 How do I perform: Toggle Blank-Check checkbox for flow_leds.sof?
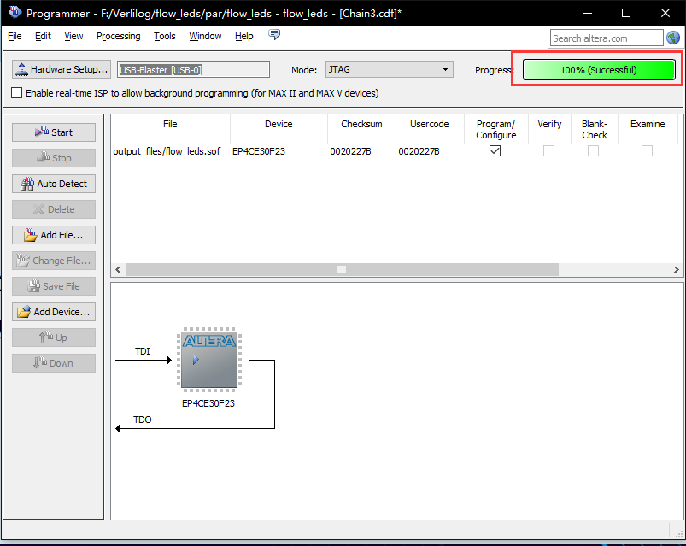(x=593, y=150)
